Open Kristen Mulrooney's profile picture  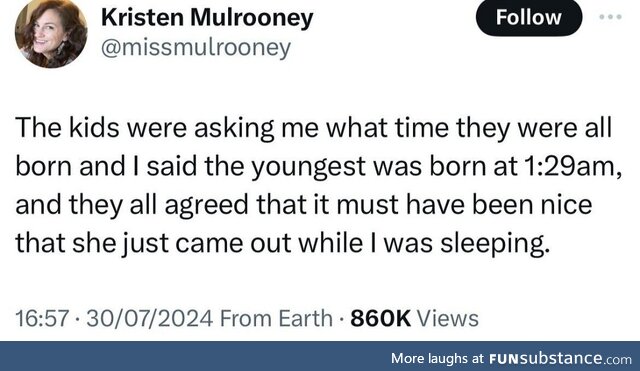point(51,33)
